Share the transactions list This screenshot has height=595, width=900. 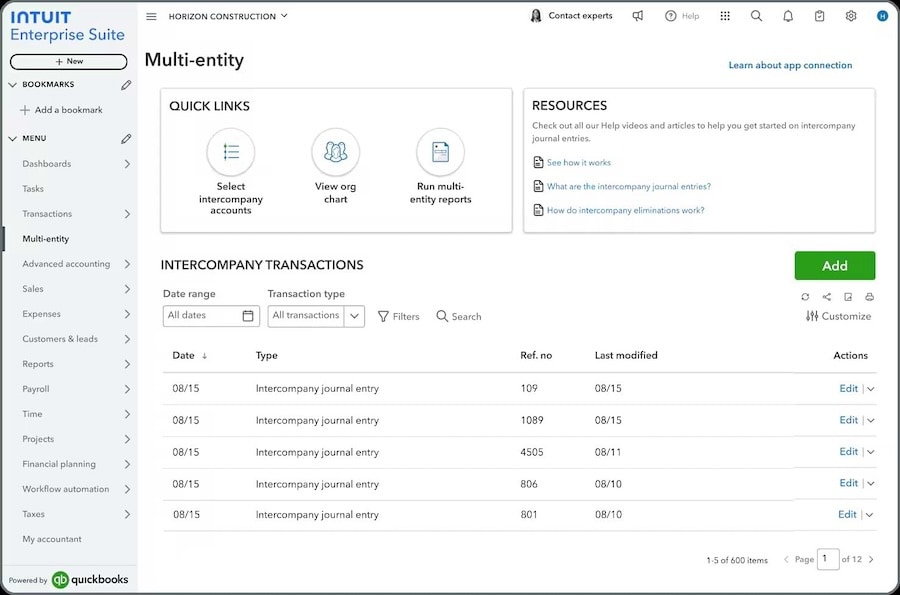(x=826, y=297)
